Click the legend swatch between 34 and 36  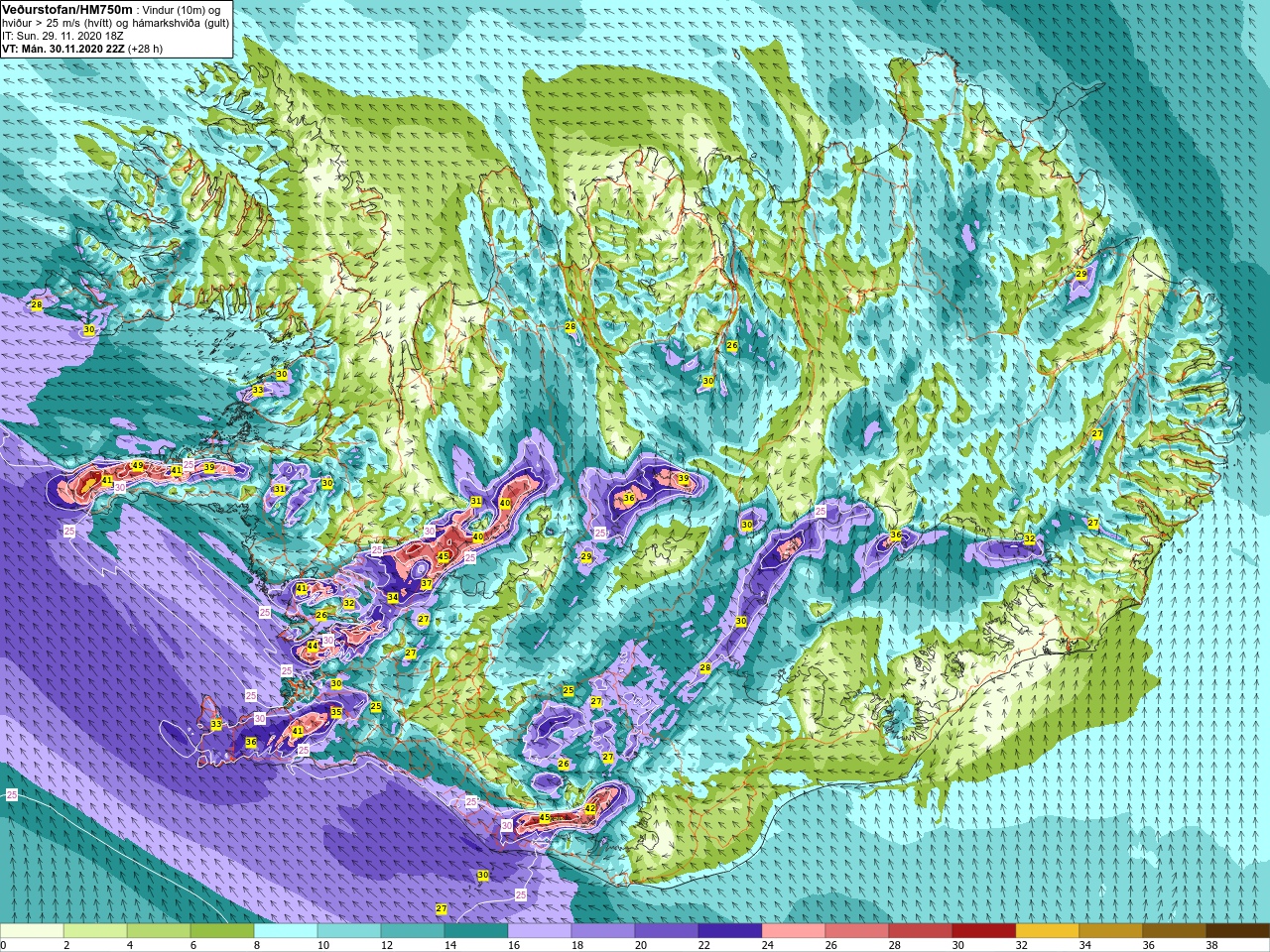1111,931
